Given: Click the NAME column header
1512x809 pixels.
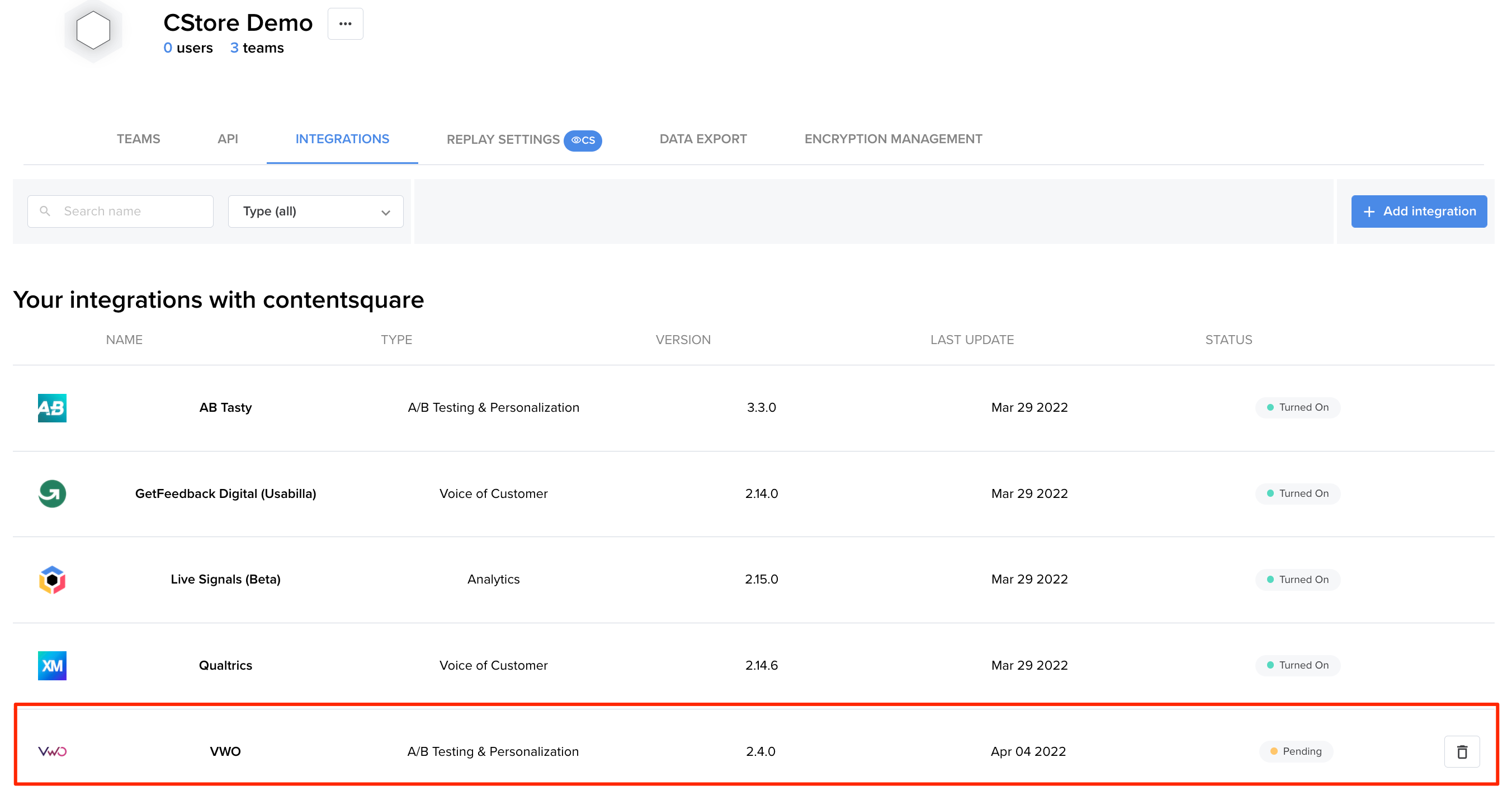Looking at the screenshot, I should [x=125, y=340].
